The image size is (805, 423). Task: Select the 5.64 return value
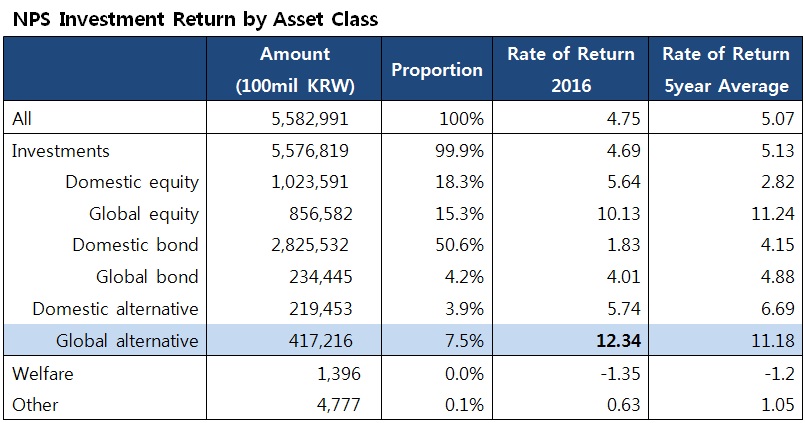pyautogui.click(x=623, y=182)
